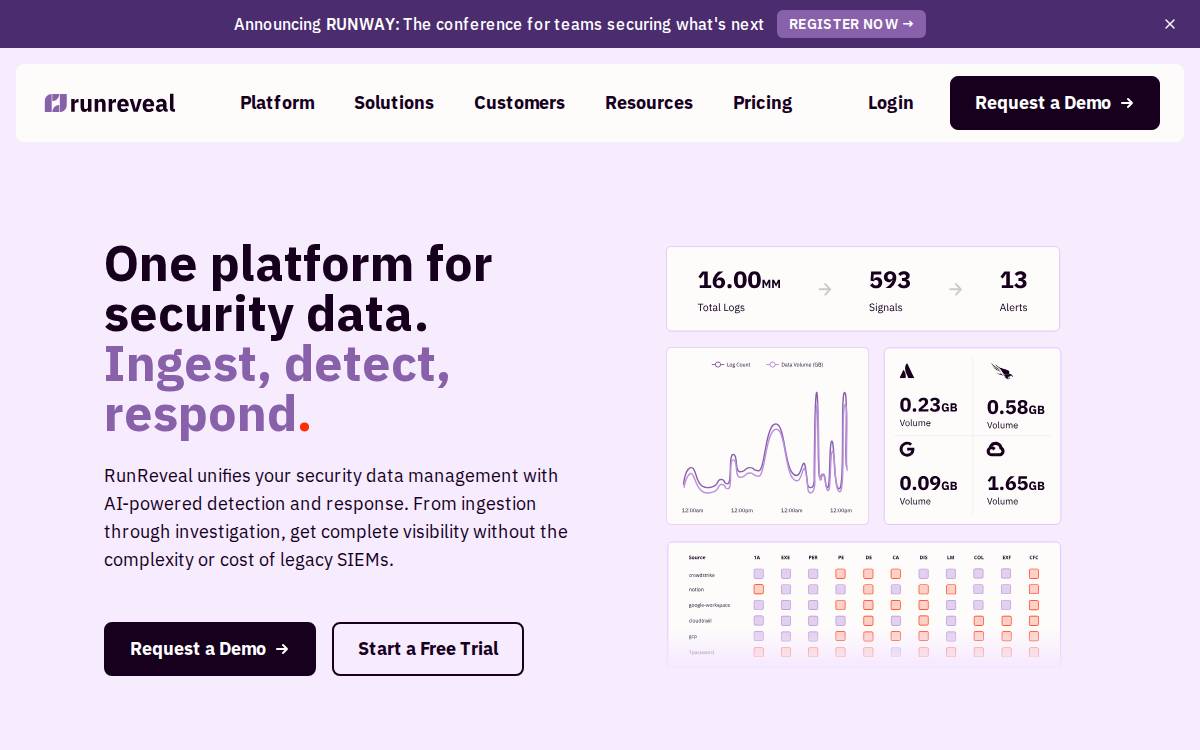The height and width of the screenshot is (750, 1200).
Task: Click the "0.58GB" volume value
Action: pyautogui.click(x=1016, y=407)
